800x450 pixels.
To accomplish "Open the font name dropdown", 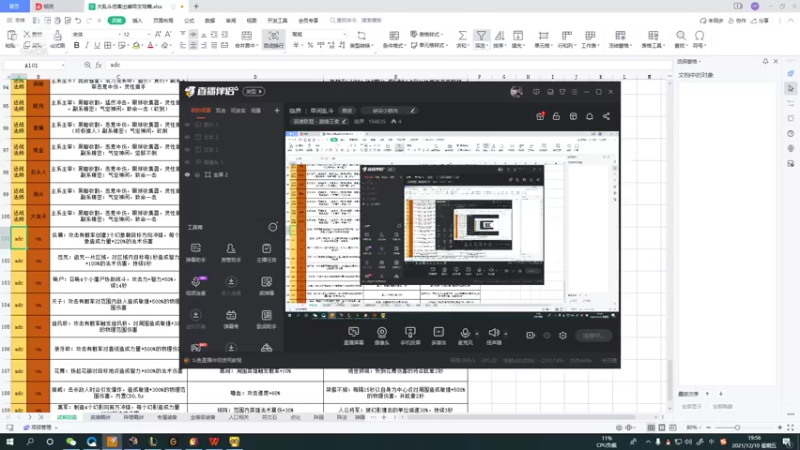I will [119, 34].
